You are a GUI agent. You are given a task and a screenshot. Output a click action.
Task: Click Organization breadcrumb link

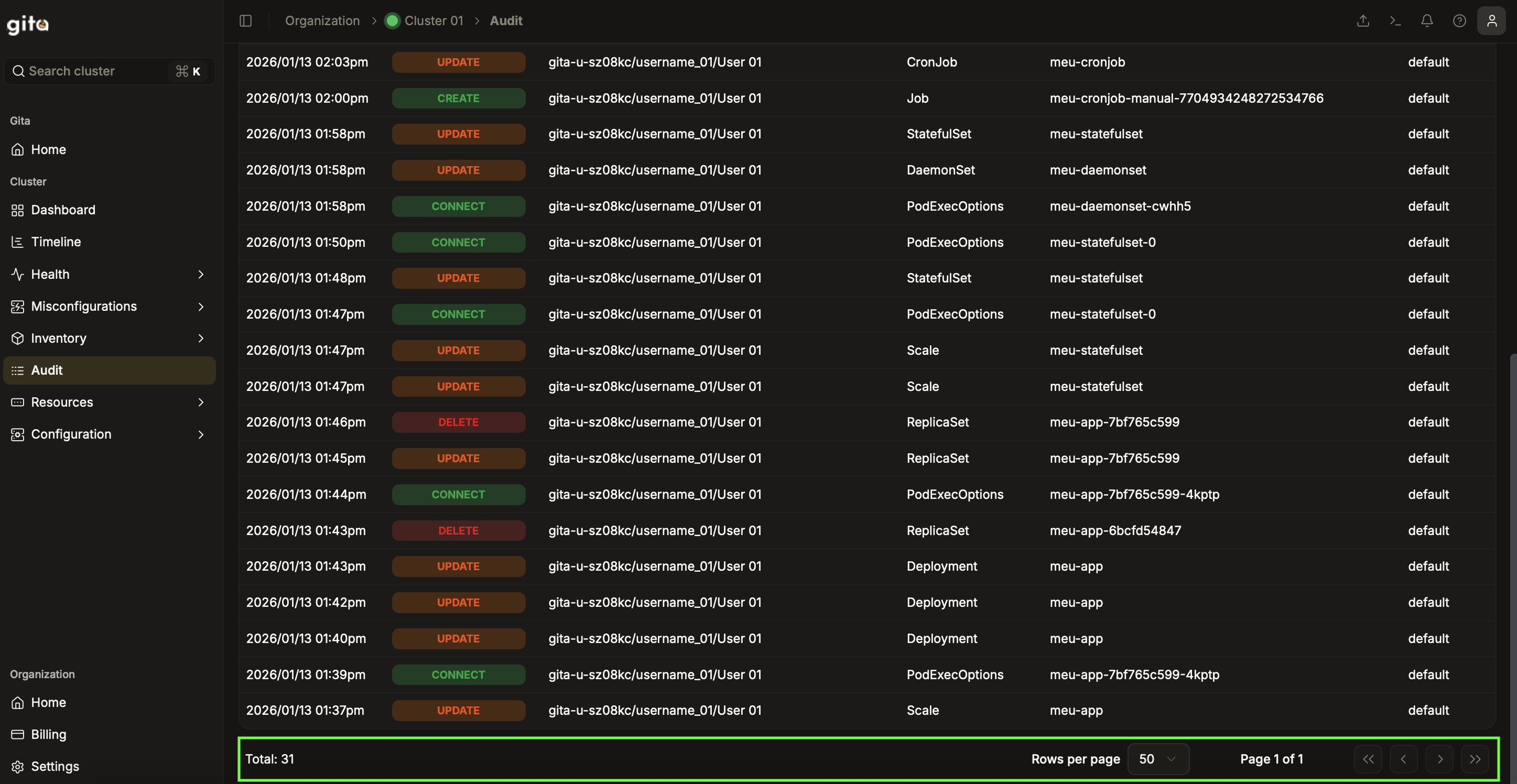click(322, 20)
